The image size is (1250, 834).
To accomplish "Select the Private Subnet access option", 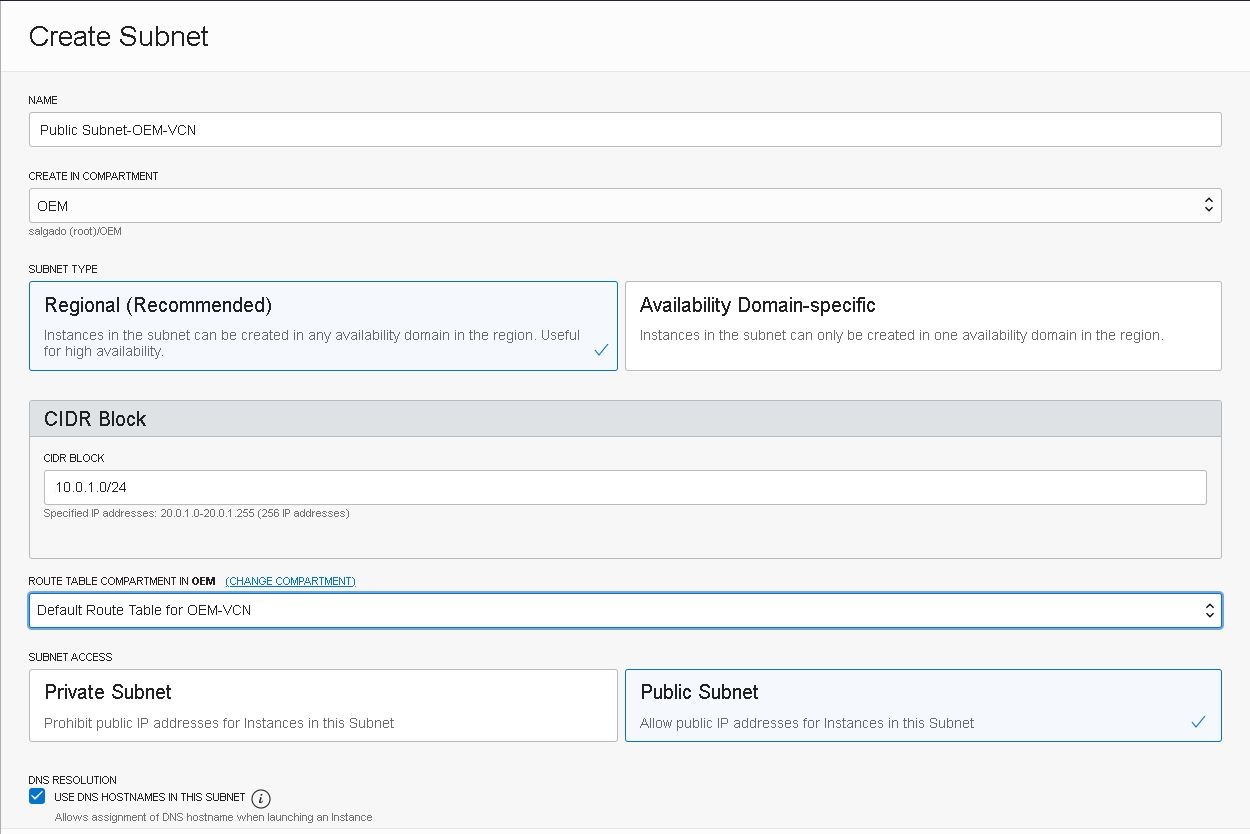I will (x=322, y=706).
